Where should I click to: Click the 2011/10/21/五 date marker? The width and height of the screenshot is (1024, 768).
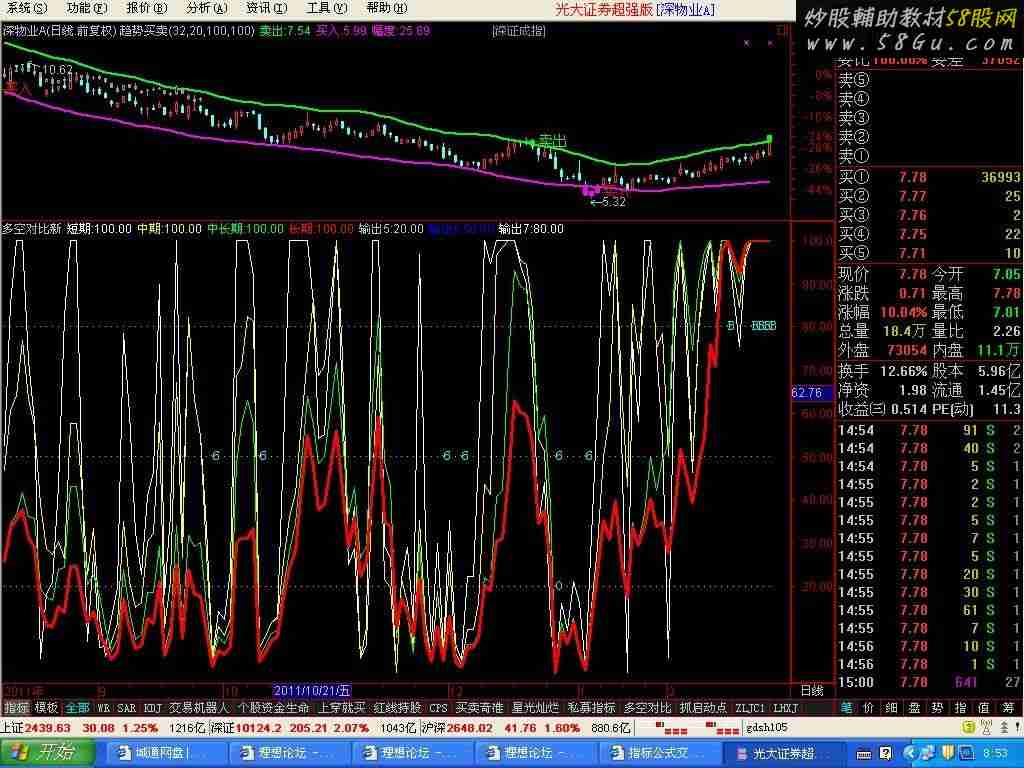pos(312,690)
